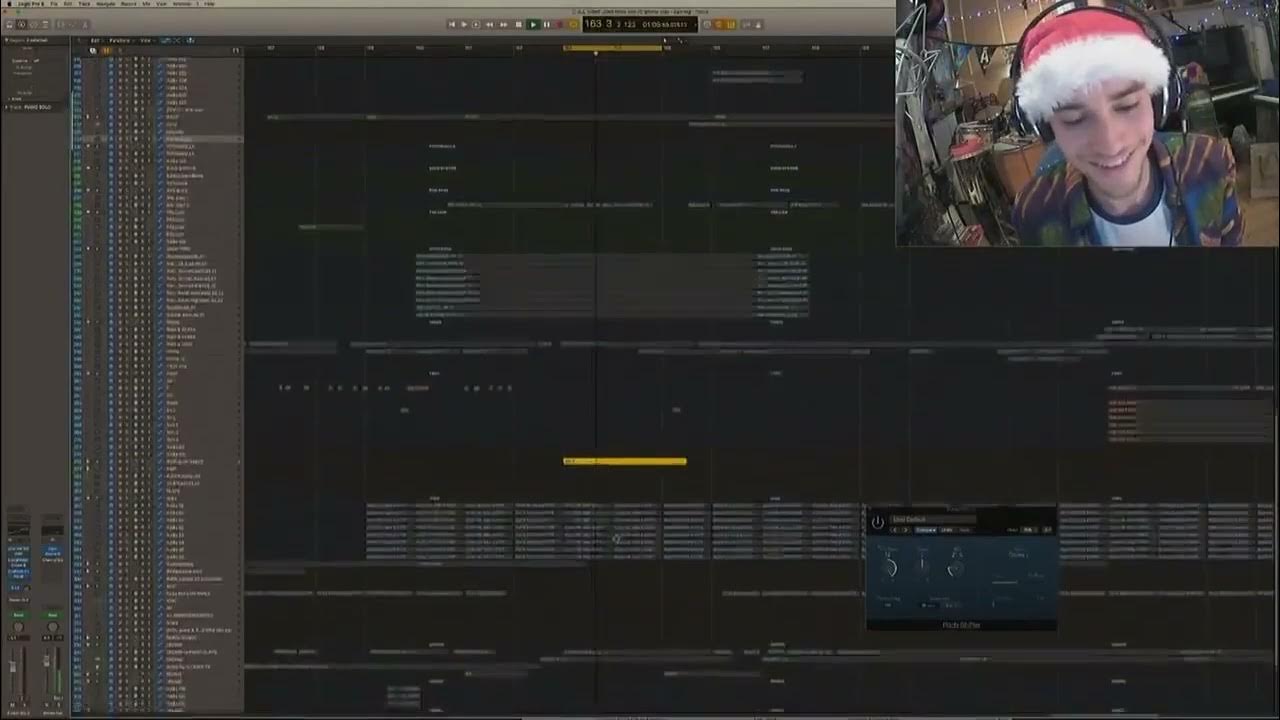Toggle Pitch Shifter plugin power button

(x=878, y=522)
